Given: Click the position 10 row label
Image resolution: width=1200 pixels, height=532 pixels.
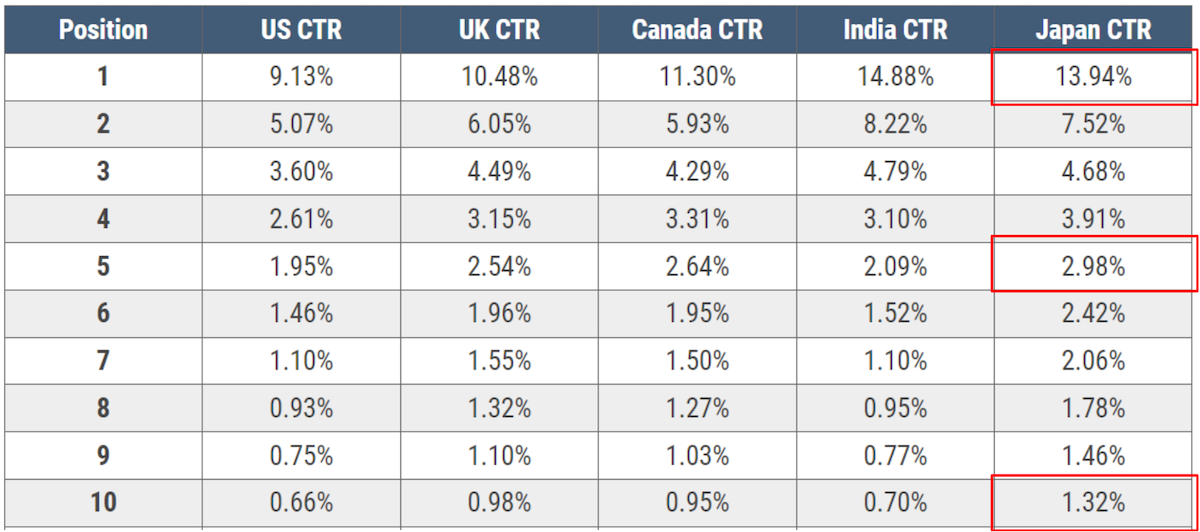Looking at the screenshot, I should pos(102,502).
